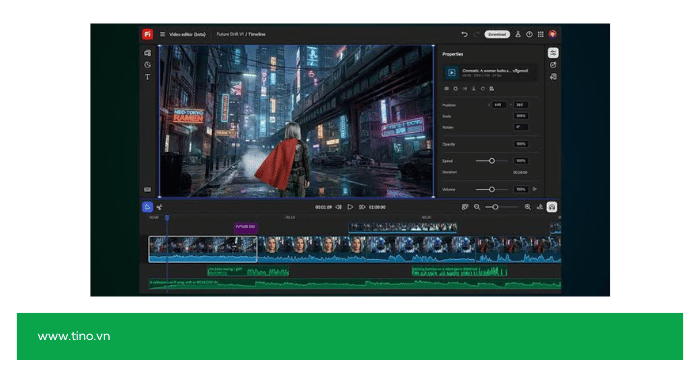Image resolution: width=700 pixels, height=375 pixels.
Task: Undo the last edit
Action: pyautogui.click(x=464, y=34)
